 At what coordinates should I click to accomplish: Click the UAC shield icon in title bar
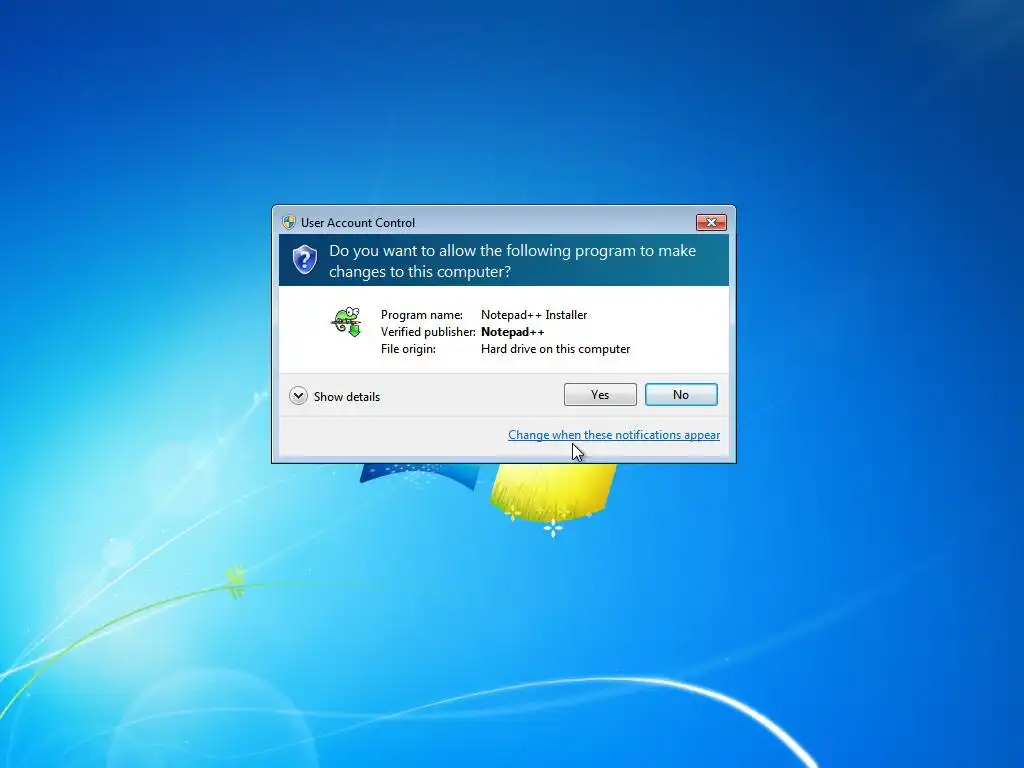point(289,222)
